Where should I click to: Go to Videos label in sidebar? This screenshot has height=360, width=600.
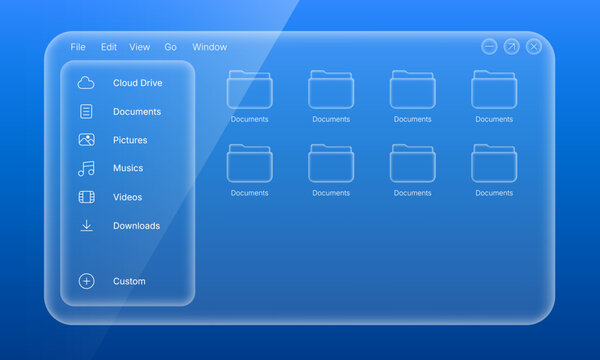(127, 197)
